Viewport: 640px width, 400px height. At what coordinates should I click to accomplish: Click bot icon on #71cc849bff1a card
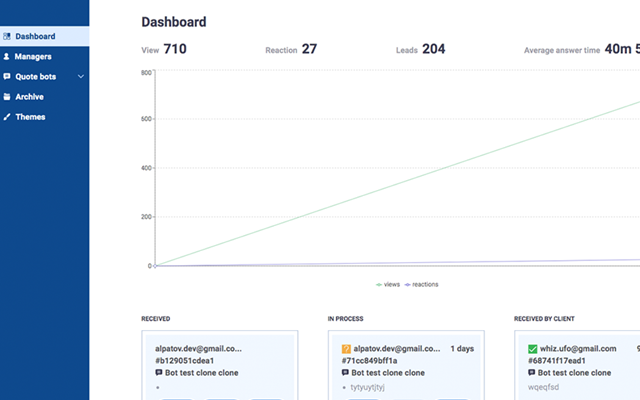345,373
